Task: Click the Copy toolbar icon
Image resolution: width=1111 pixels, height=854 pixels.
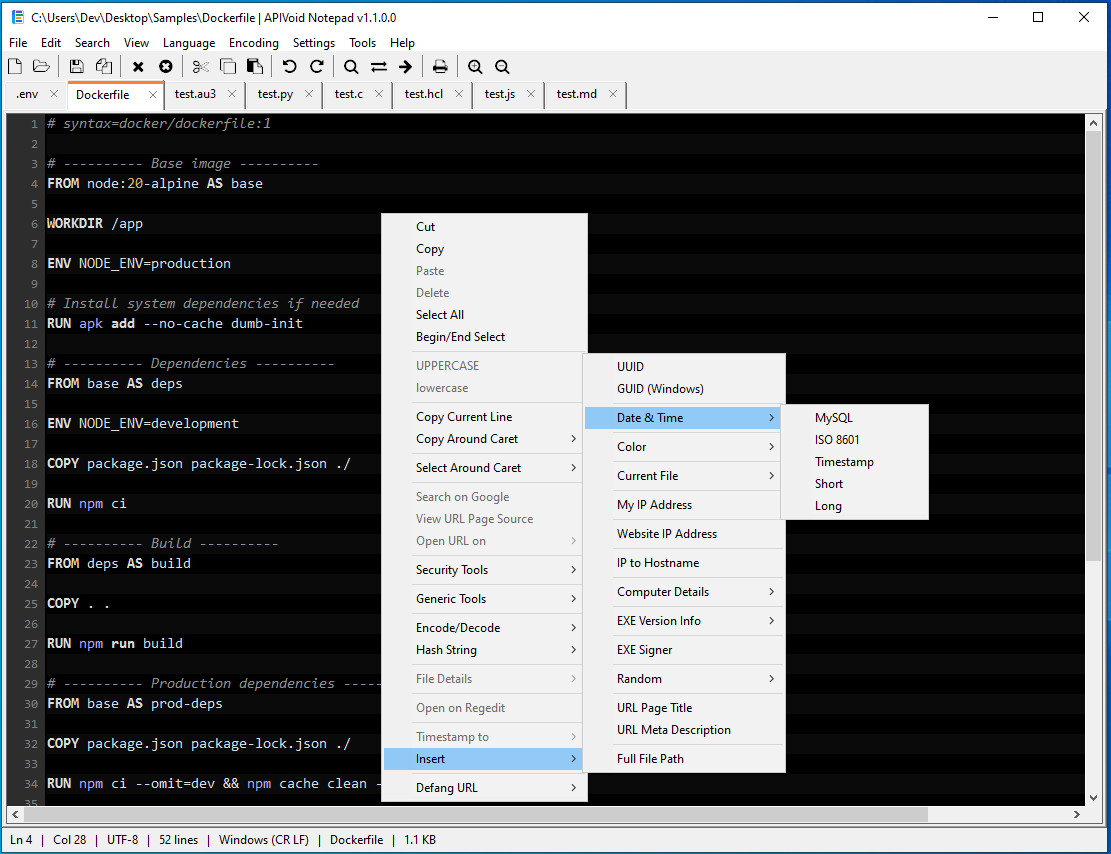Action: [x=227, y=67]
